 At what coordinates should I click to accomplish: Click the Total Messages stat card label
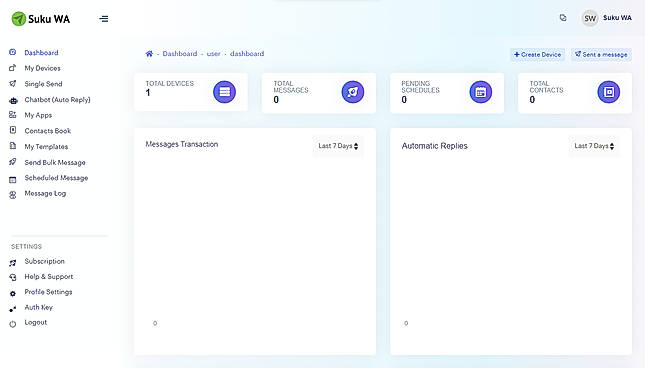coord(291,87)
